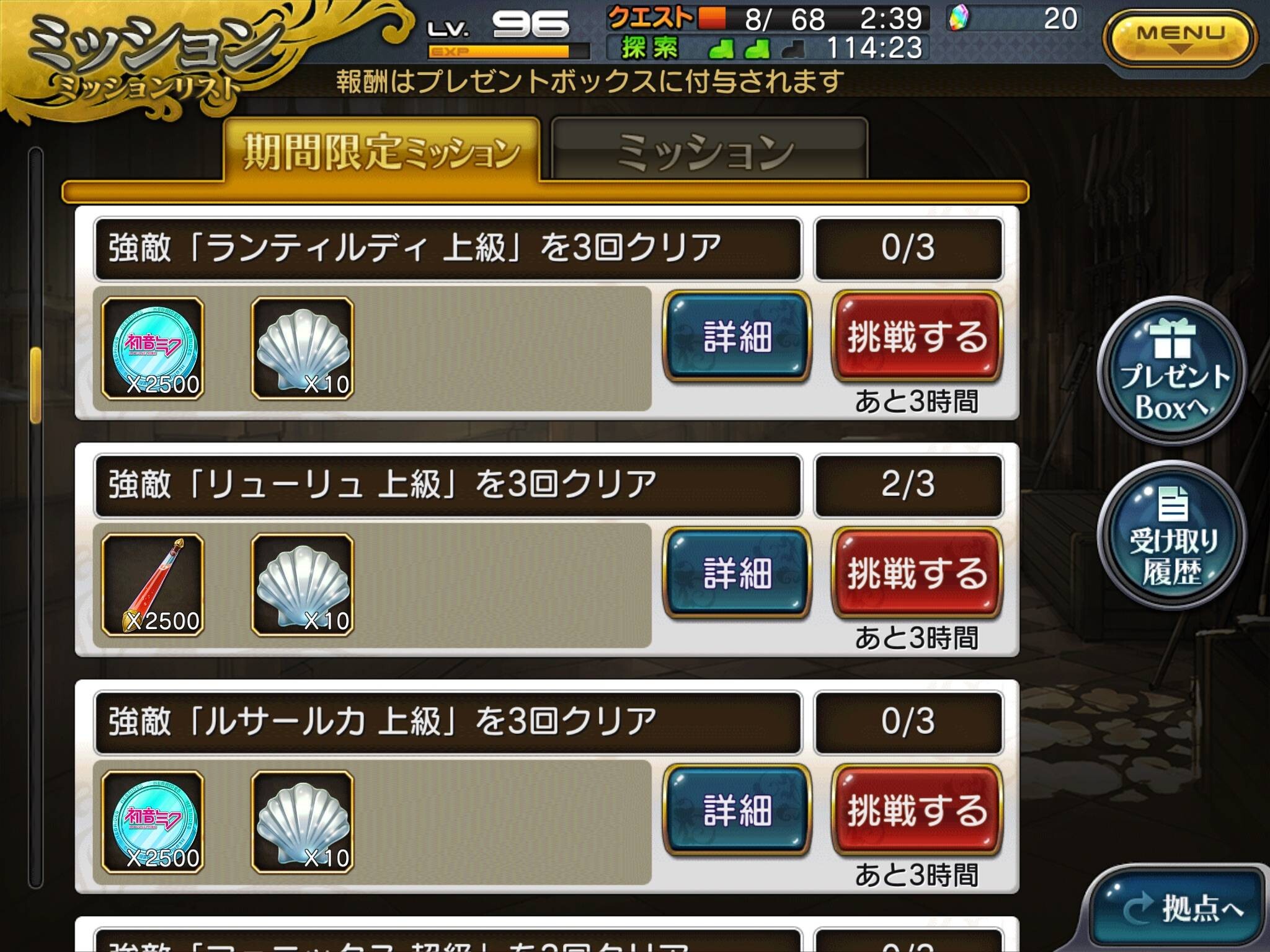Open 詳細 for リューリュ mission

(737, 573)
